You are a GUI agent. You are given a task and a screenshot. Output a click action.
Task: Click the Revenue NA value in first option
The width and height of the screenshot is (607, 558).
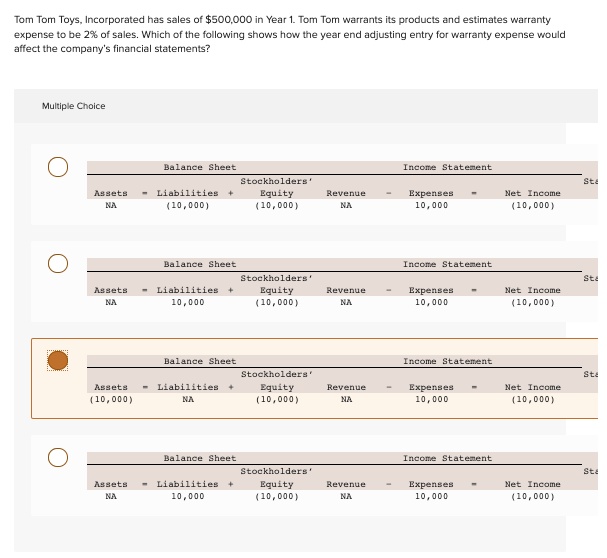[346, 205]
